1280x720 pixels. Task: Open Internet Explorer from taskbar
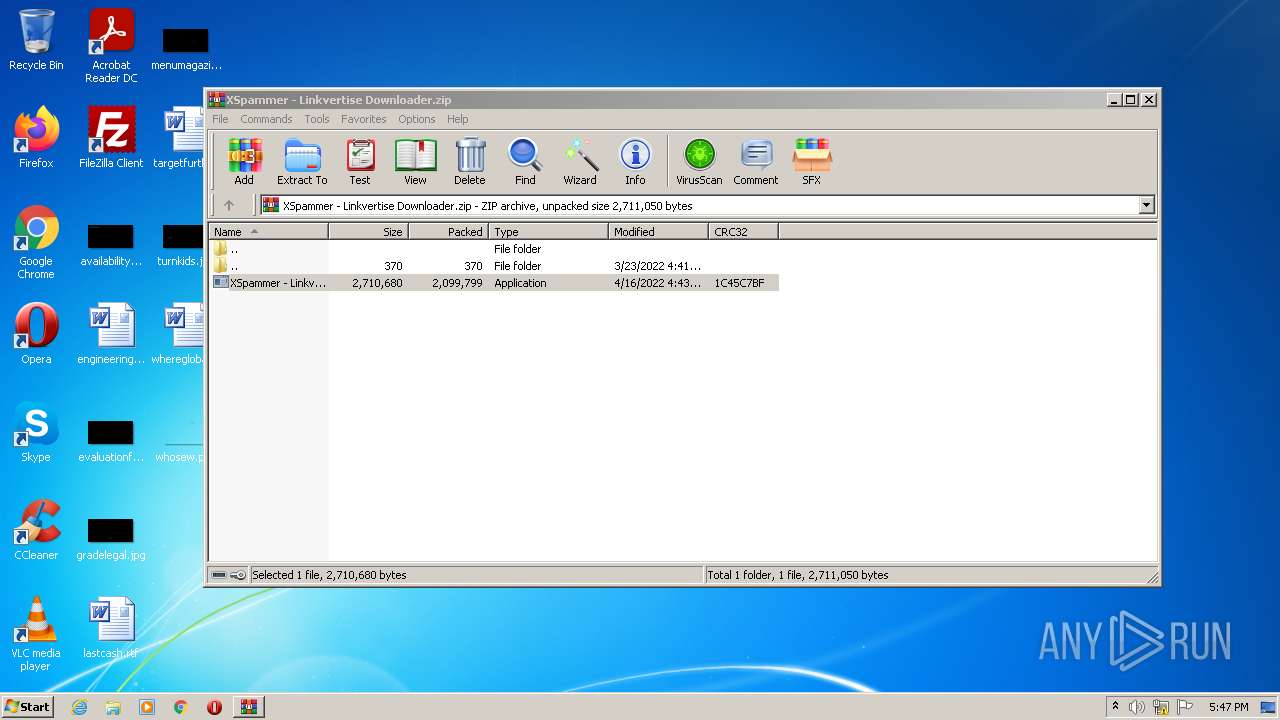pos(79,707)
